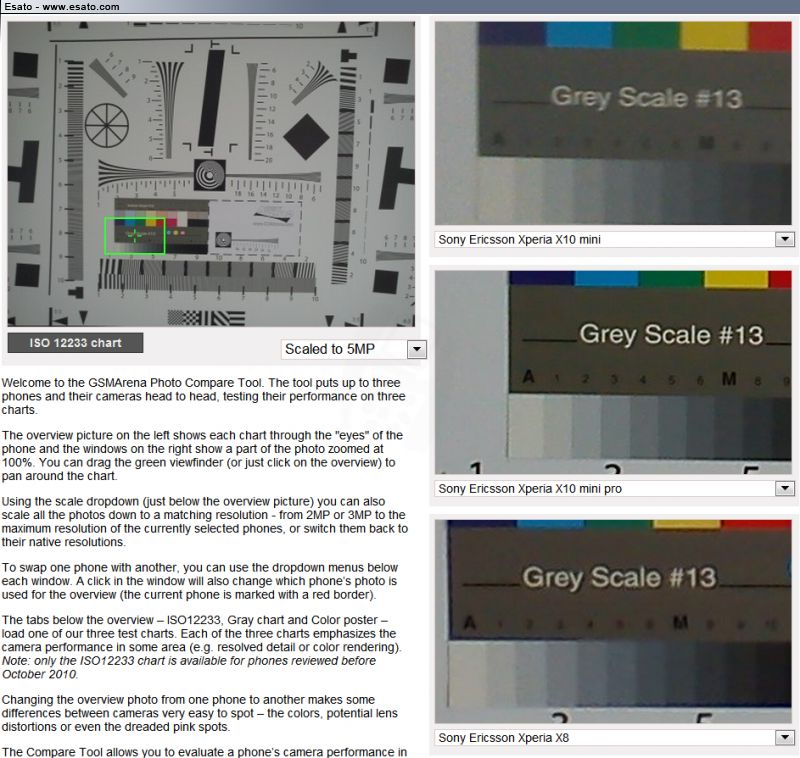Screen dimensions: 800x758
Task: Click the paragraph starting 'Using the scale dropdown'
Action: (205, 521)
